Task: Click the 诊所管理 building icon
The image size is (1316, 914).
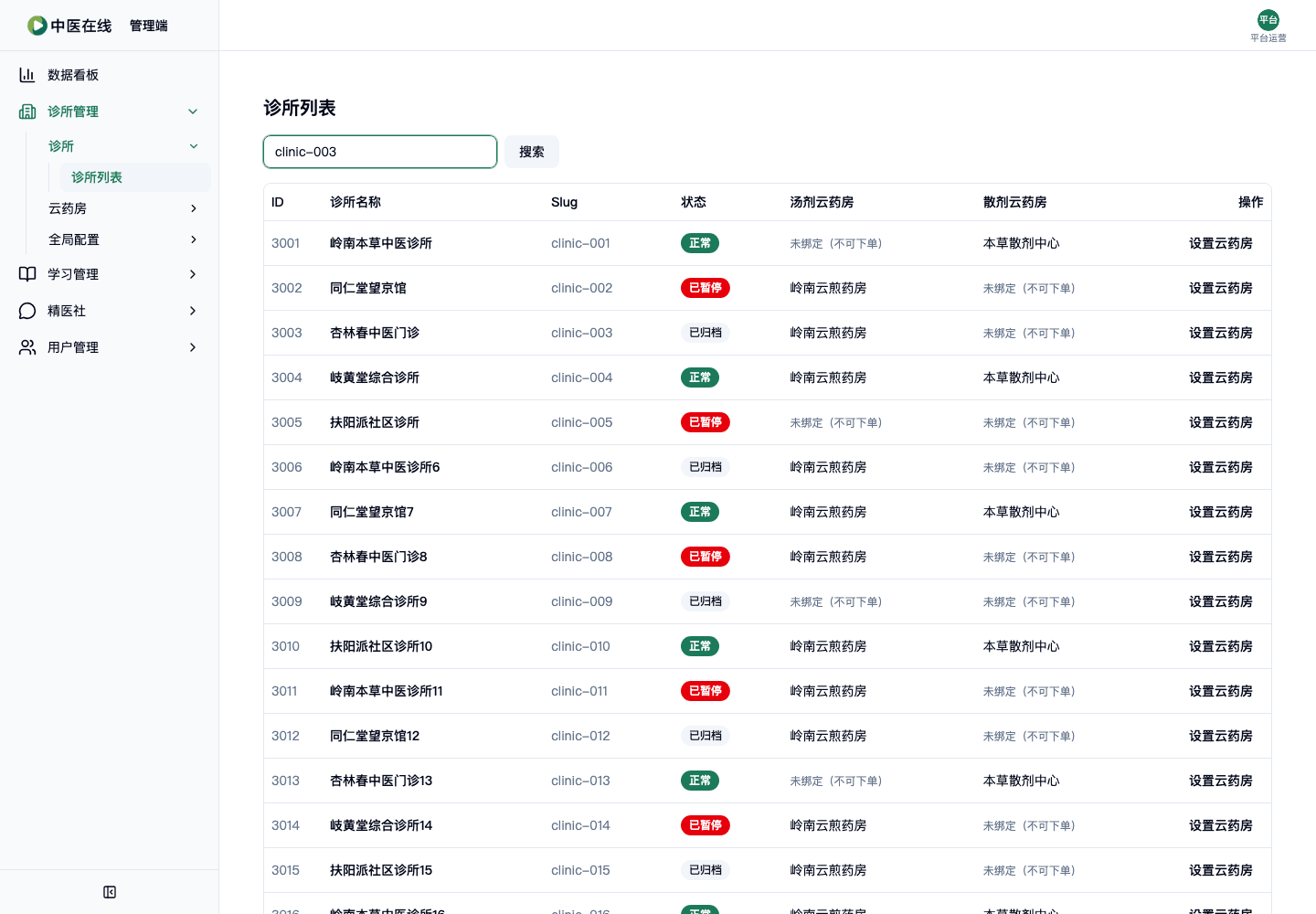Action: 27,112
